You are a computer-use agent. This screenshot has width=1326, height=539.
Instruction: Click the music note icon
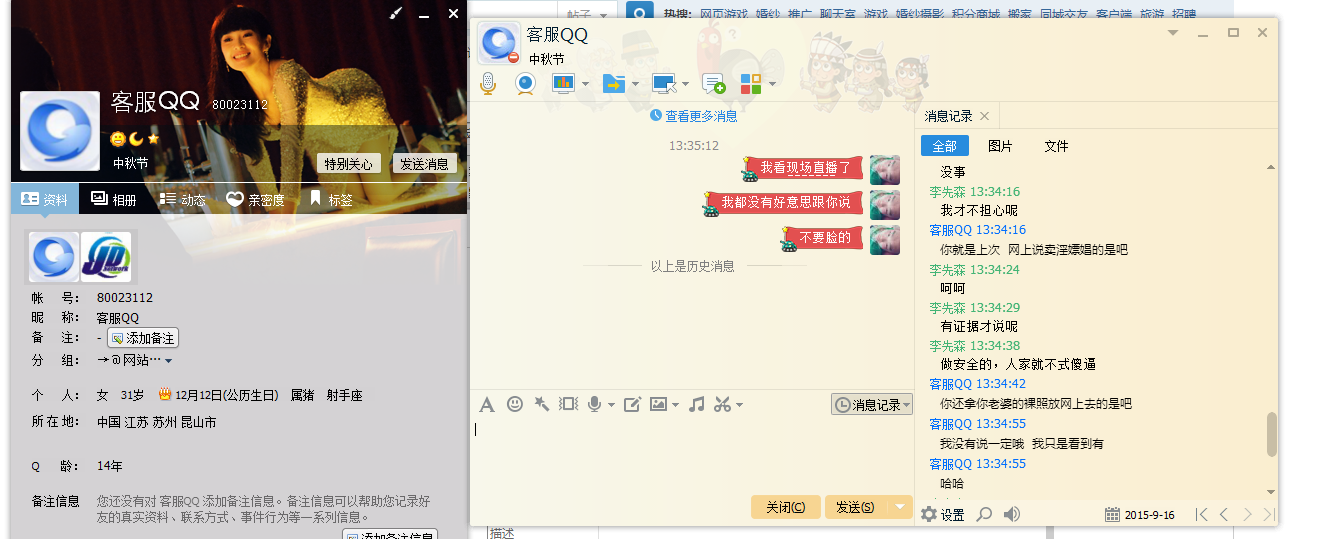(x=697, y=404)
